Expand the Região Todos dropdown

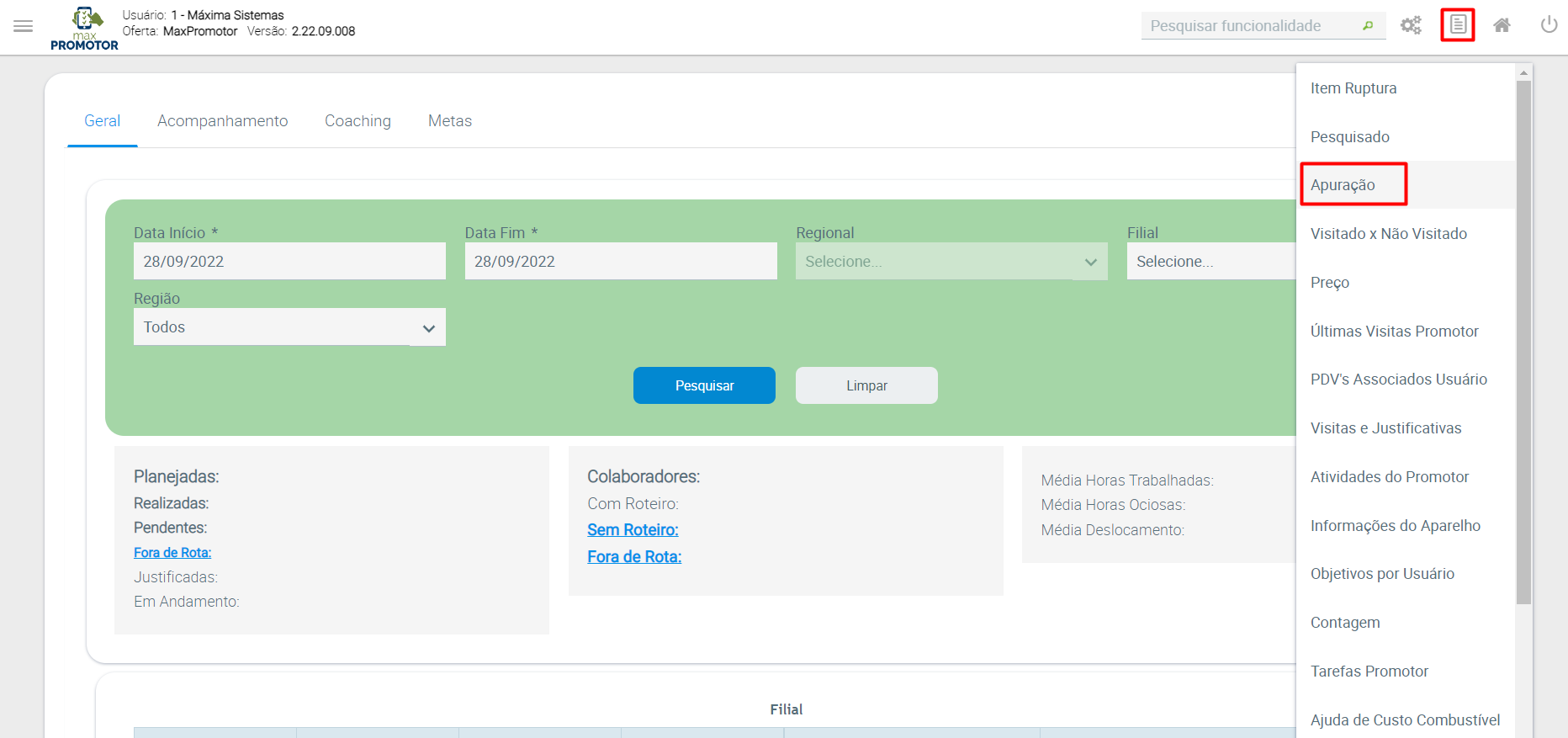coord(289,327)
